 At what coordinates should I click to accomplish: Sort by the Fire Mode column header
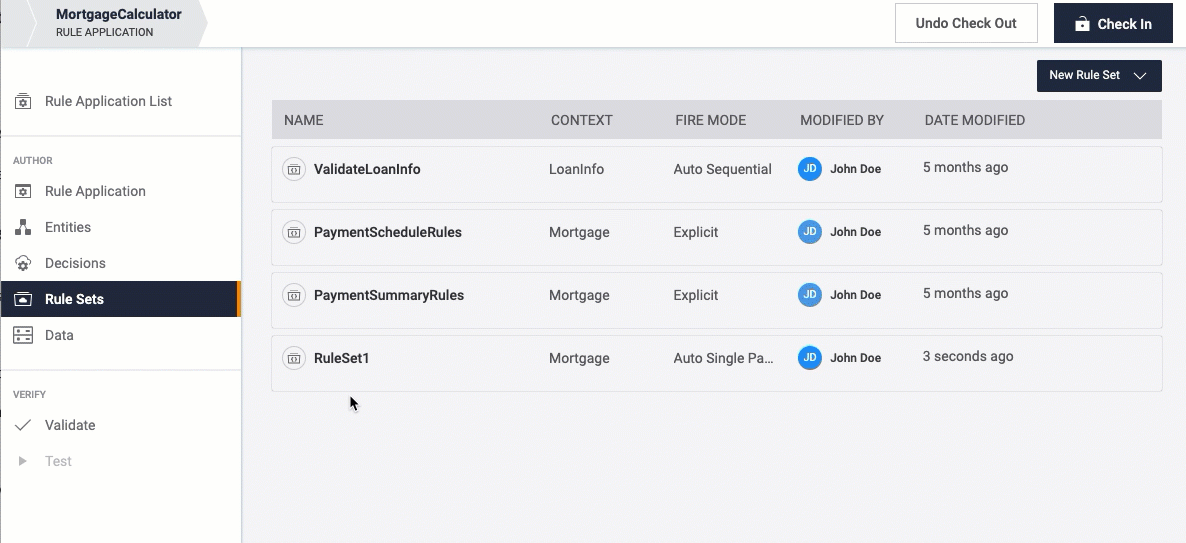click(710, 120)
